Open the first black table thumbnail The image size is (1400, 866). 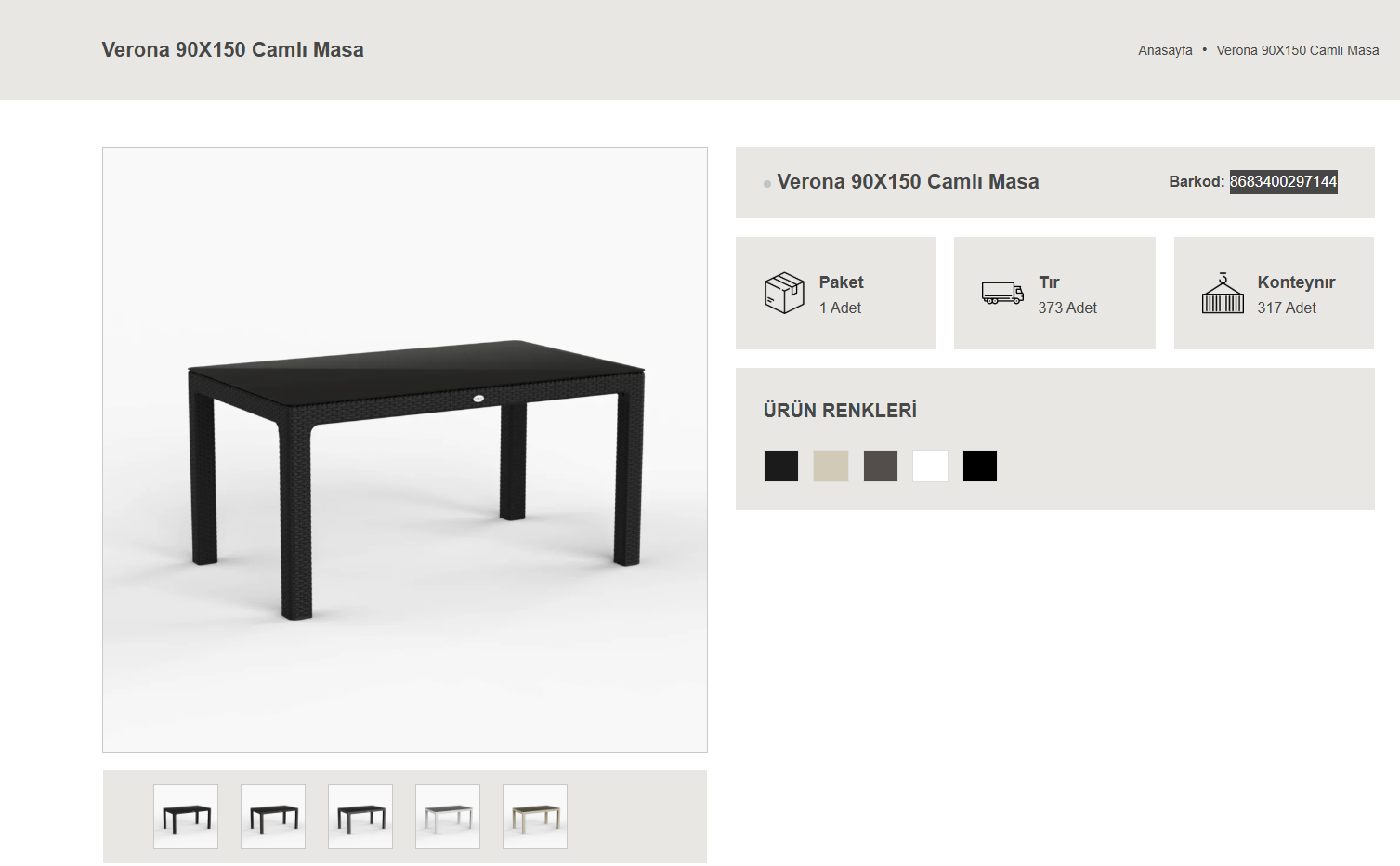click(186, 817)
